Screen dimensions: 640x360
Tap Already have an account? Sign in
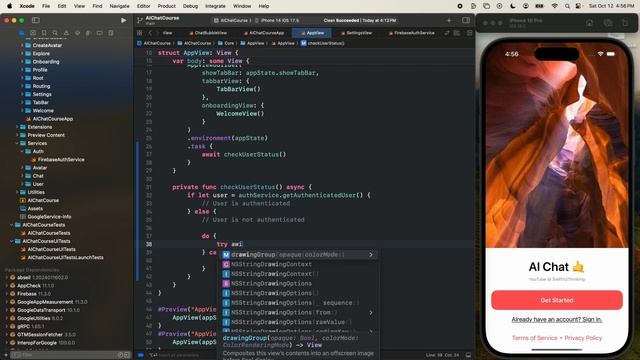point(557,319)
